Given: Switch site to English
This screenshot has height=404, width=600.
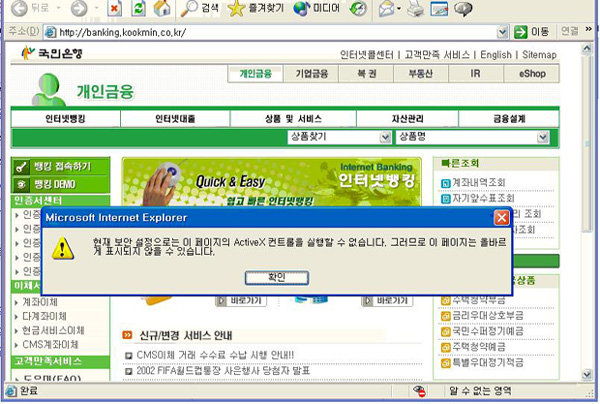Looking at the screenshot, I should coord(496,55).
